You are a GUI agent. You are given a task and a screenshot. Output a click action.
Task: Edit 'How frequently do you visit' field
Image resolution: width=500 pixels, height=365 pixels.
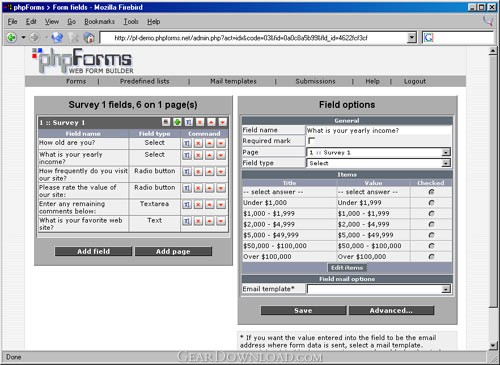[x=187, y=172]
